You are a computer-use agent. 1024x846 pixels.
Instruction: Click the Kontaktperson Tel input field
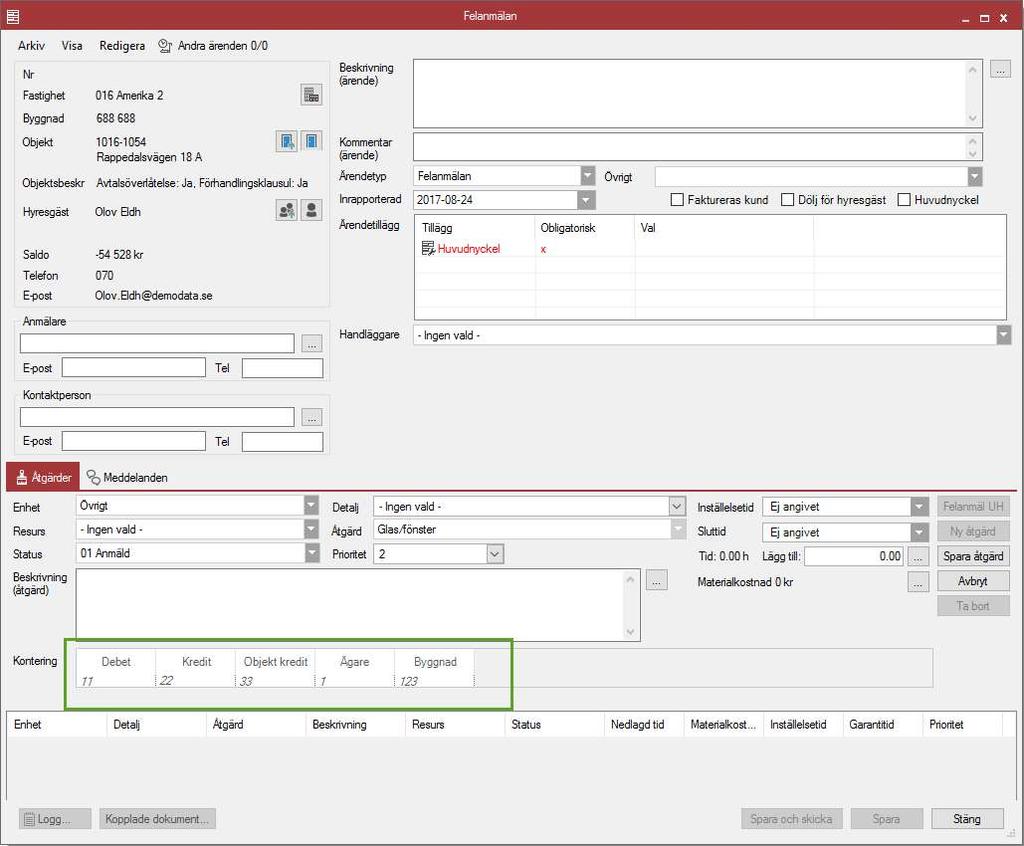(x=282, y=442)
